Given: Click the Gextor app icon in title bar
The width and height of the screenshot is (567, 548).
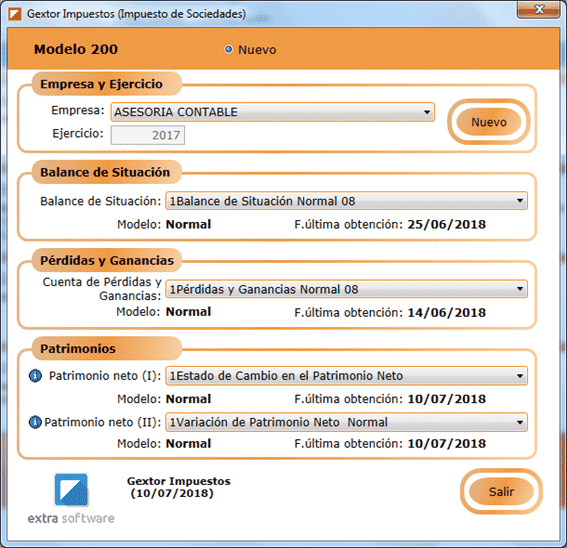Looking at the screenshot, I should coord(15,14).
